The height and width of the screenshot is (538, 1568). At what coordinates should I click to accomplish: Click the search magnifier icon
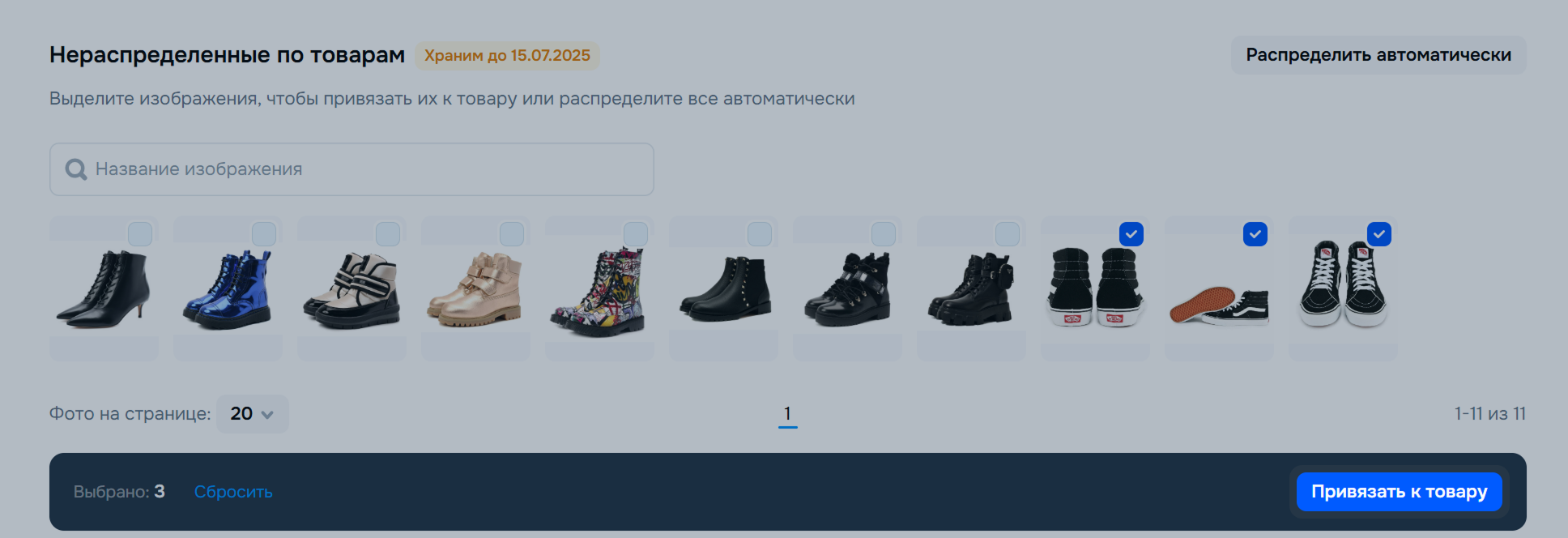(76, 169)
